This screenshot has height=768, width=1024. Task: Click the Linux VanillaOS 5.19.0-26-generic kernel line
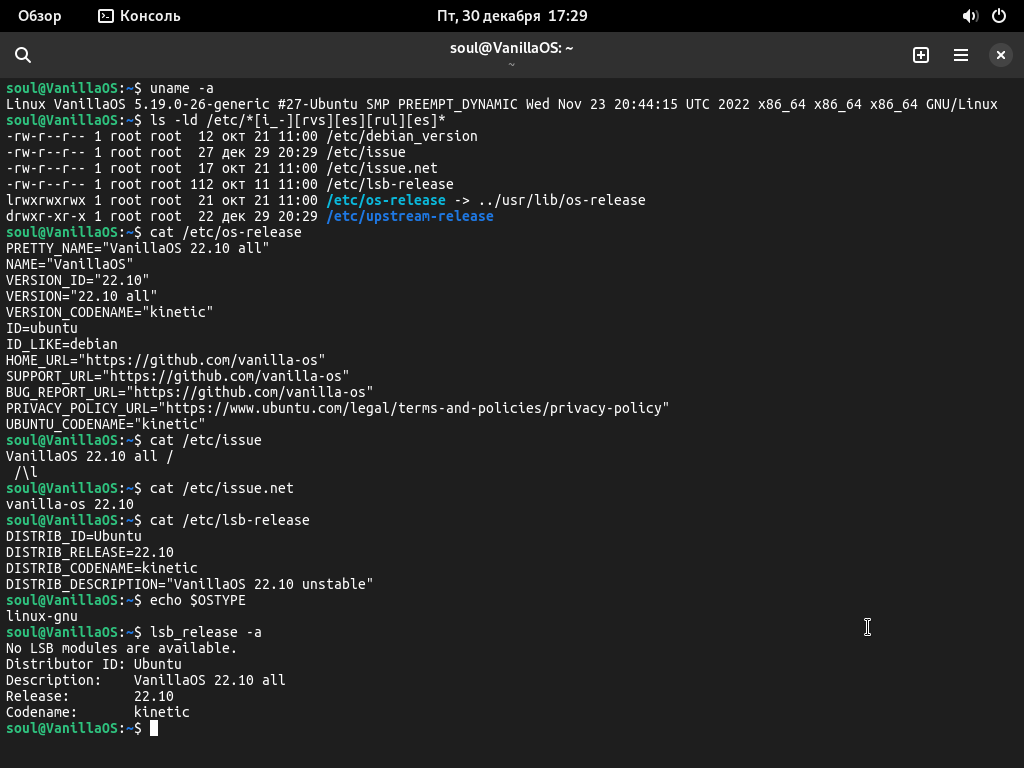(502, 104)
